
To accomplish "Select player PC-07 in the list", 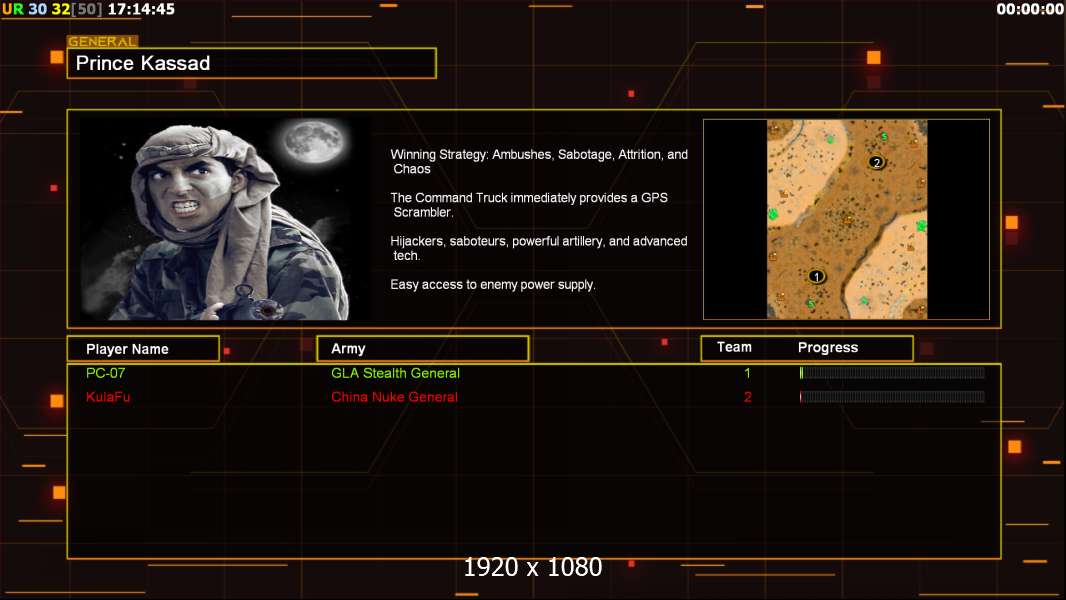I will [105, 373].
